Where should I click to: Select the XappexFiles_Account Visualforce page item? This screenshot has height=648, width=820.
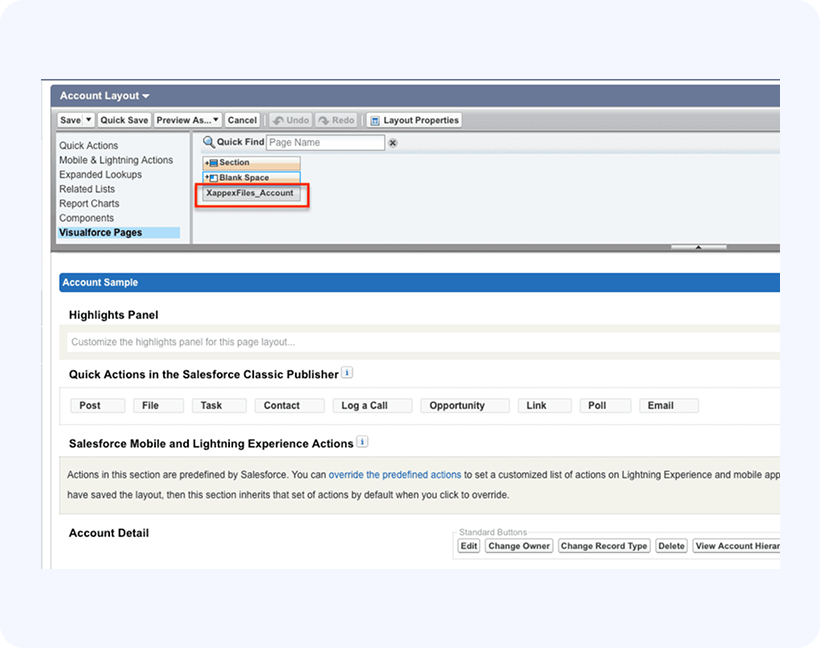pyautogui.click(x=250, y=193)
